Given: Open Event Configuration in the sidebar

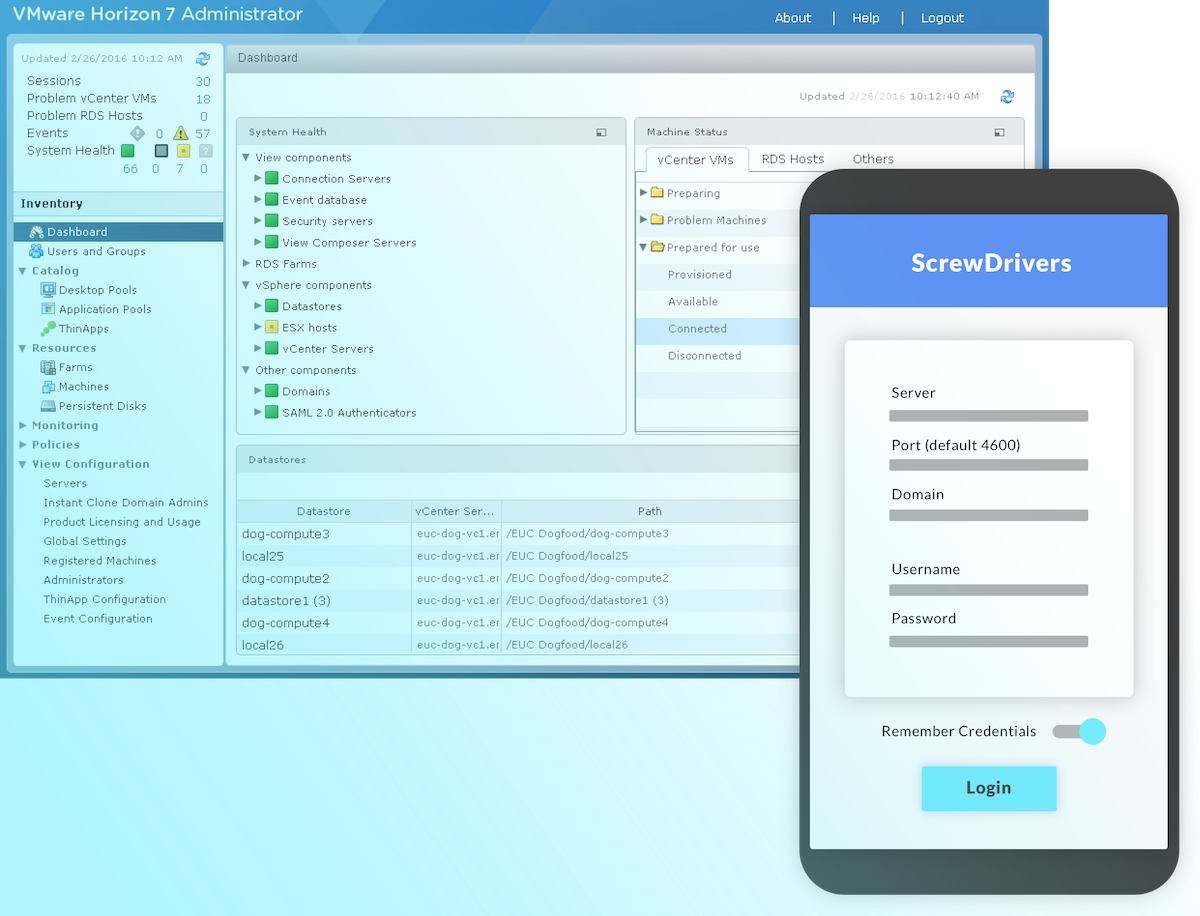Looking at the screenshot, I should [98, 619].
